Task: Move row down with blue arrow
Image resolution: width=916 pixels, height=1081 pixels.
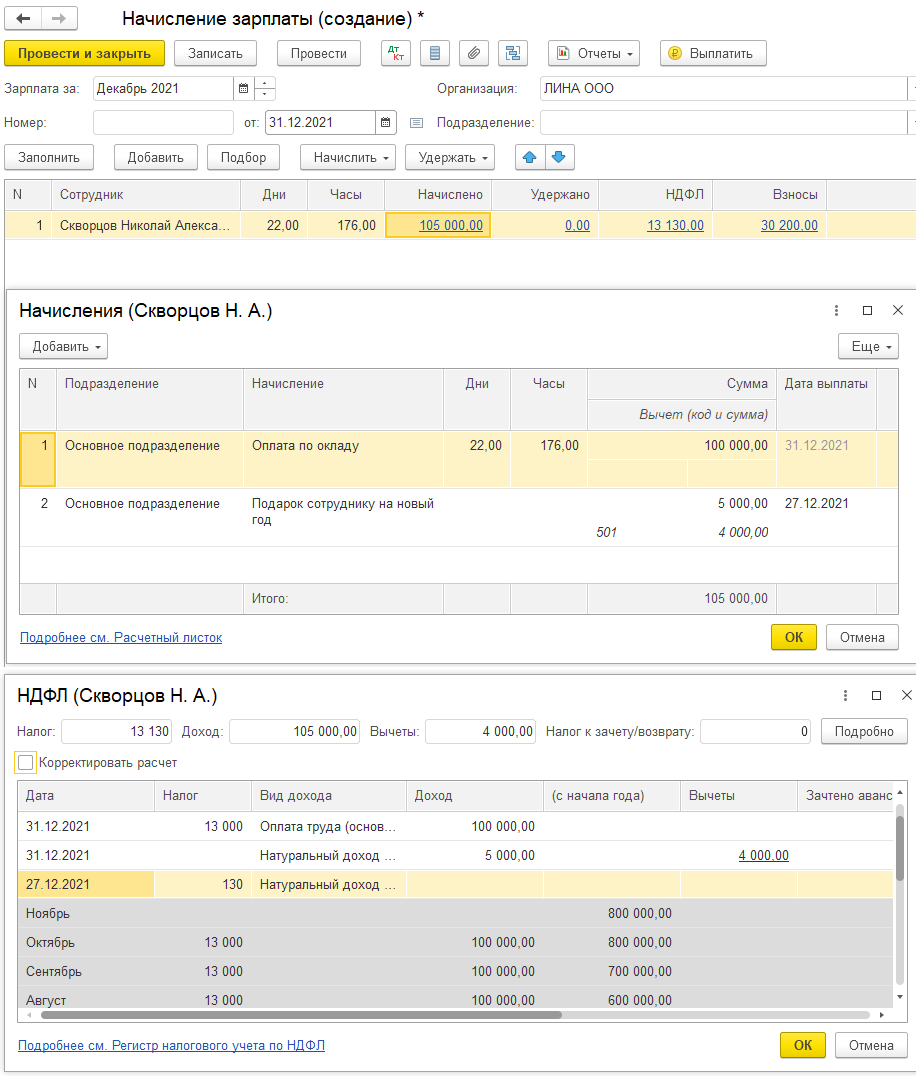Action: [559, 157]
